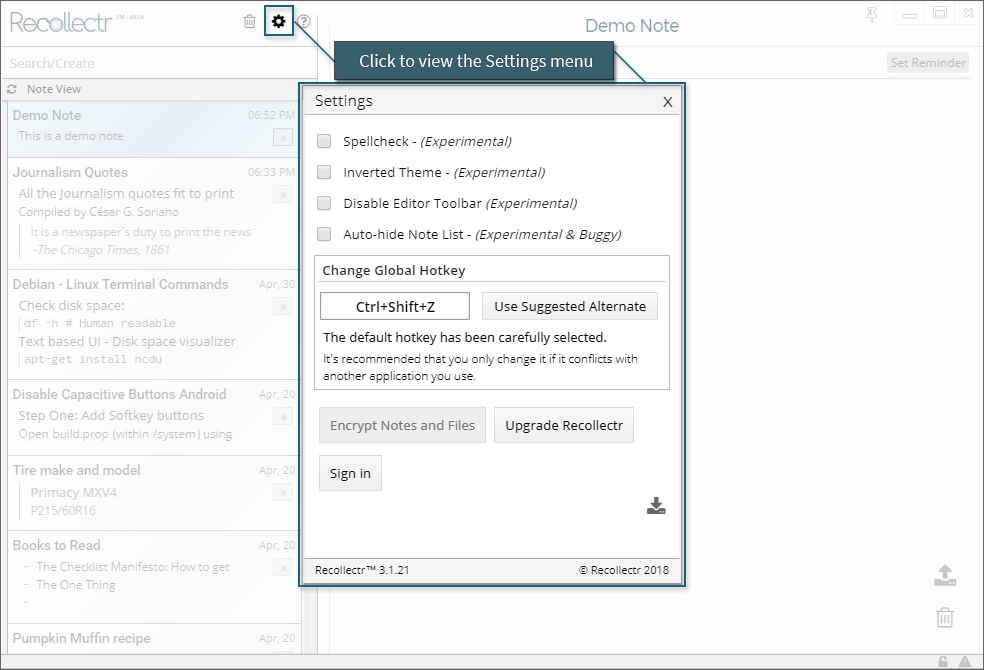Delete the Debian Linux Terminal Commands note
This screenshot has height=670, width=984.
click(283, 307)
